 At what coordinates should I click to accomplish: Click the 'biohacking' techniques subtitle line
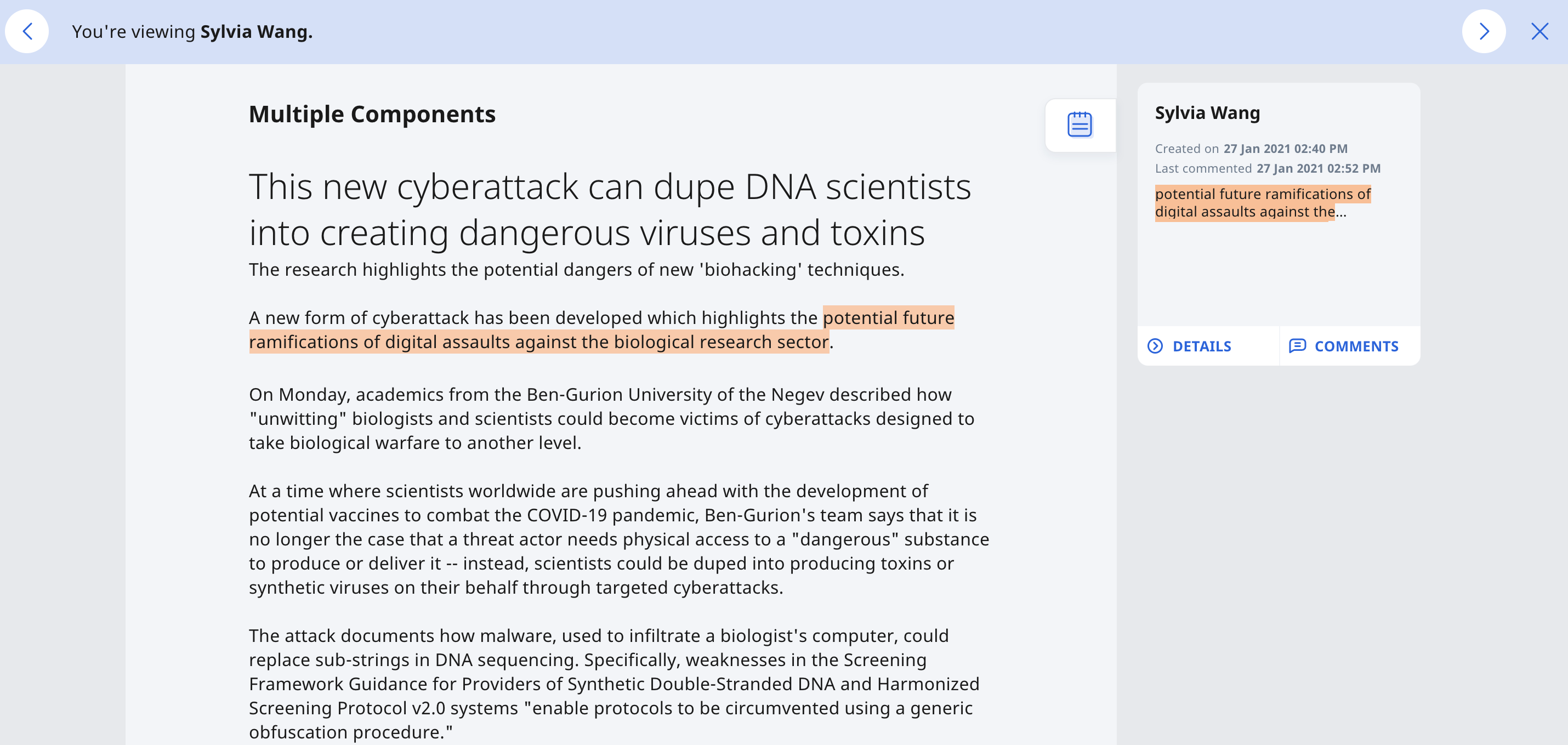576,270
